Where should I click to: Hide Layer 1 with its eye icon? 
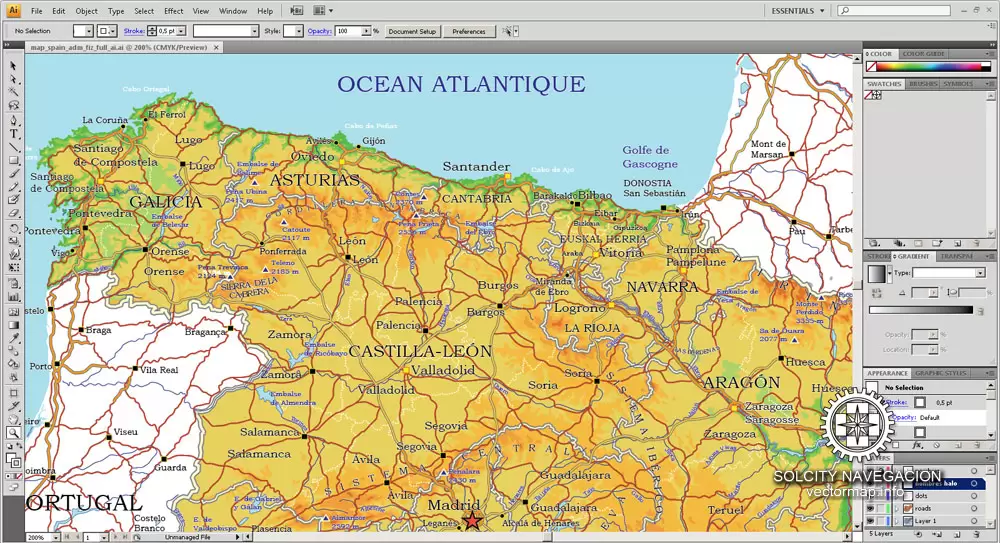871,521
